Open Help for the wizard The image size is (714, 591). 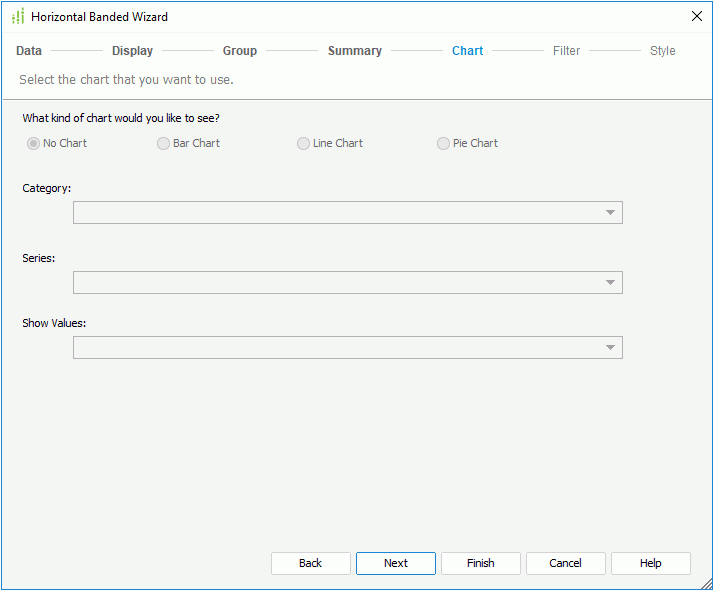pyautogui.click(x=651, y=563)
